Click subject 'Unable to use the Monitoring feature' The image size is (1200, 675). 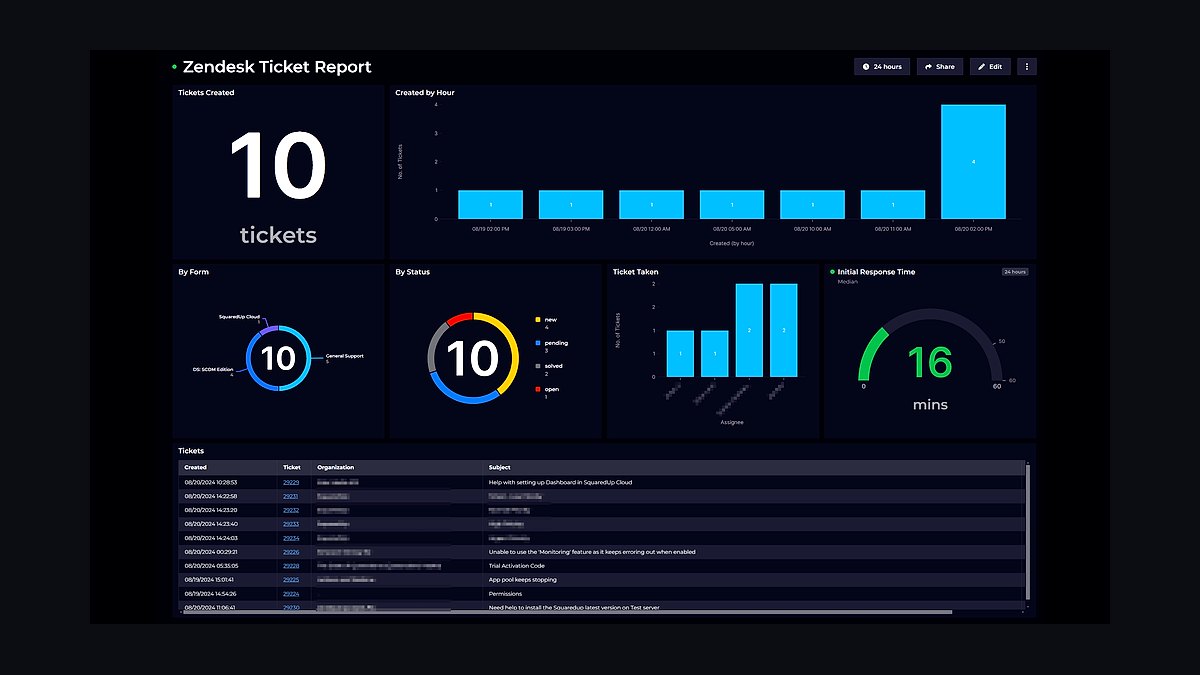coord(592,552)
